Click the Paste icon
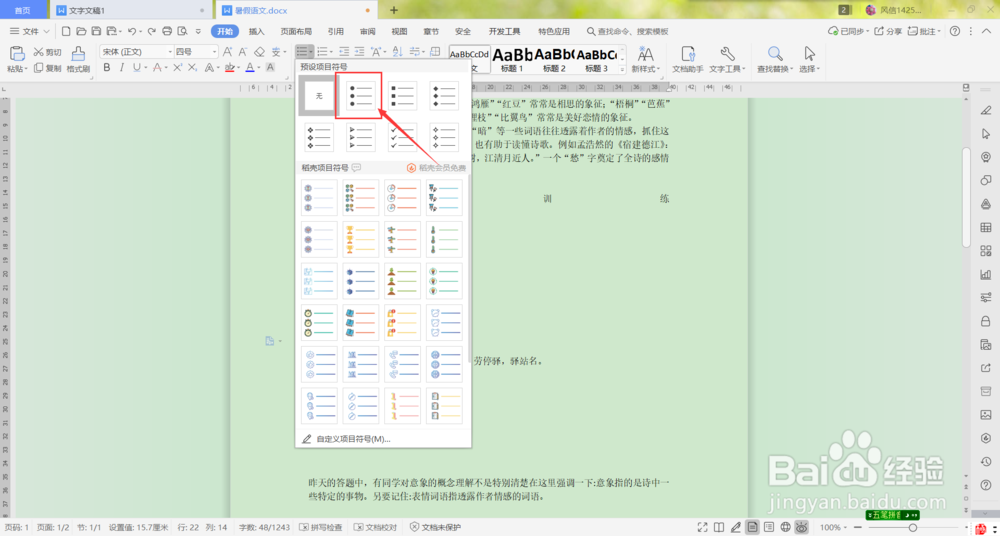The height and width of the screenshot is (536, 1000). pos(17,54)
